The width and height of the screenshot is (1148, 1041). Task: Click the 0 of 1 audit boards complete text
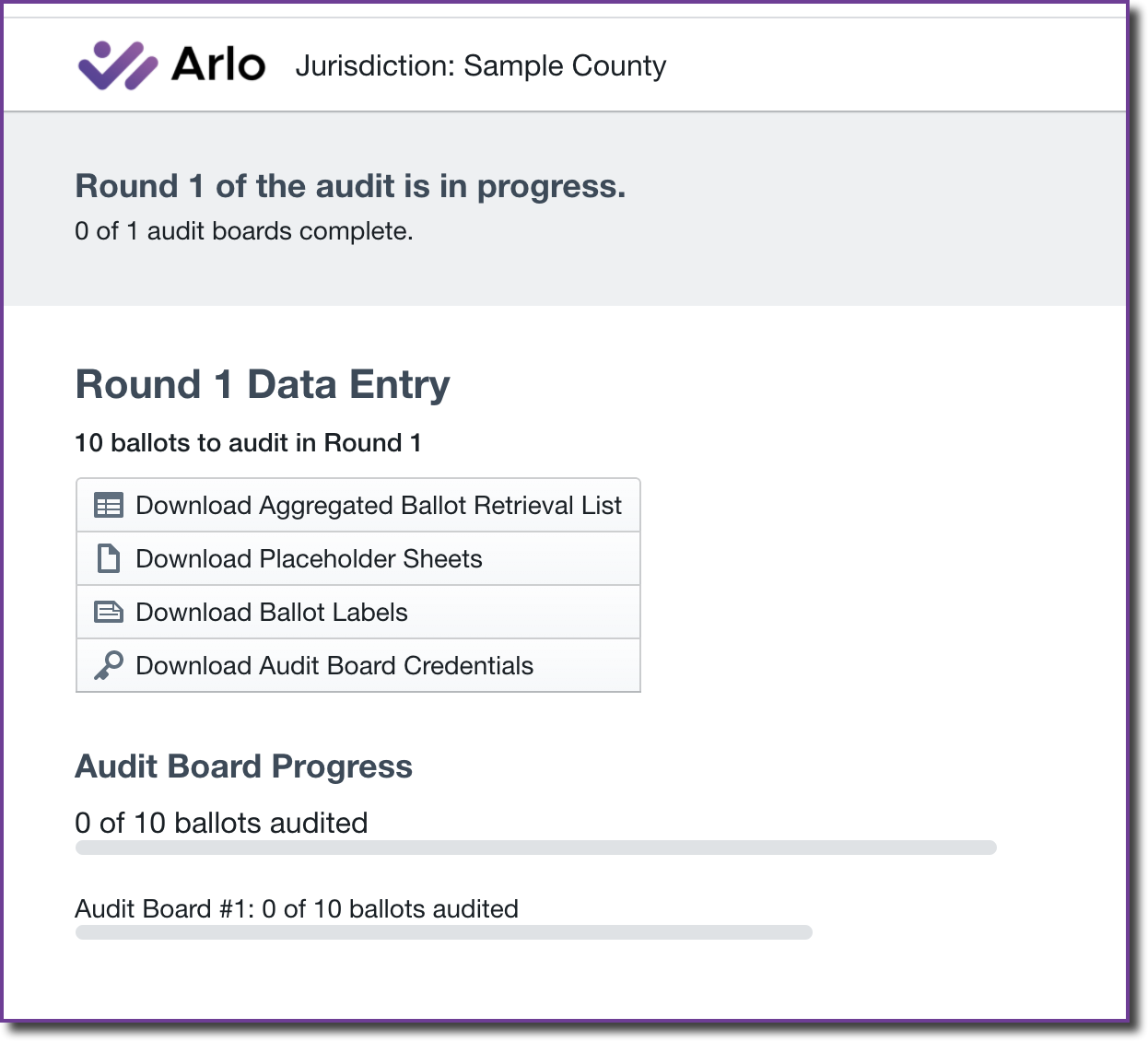point(244,231)
